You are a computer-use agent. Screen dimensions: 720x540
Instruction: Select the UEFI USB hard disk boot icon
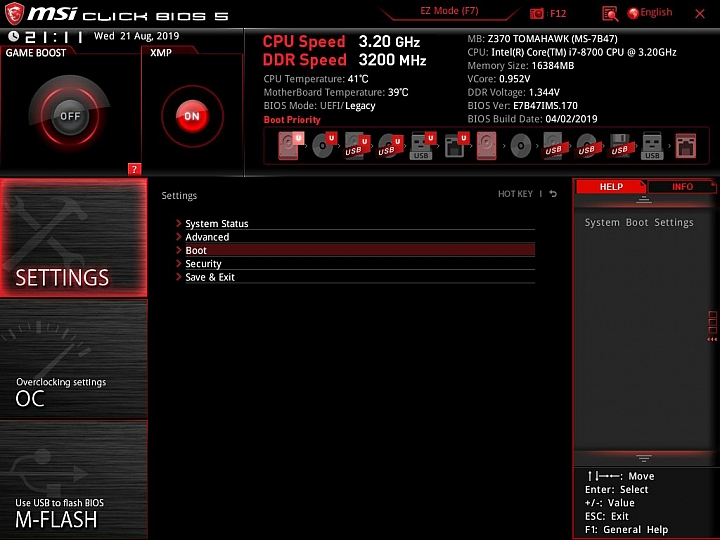(x=357, y=146)
